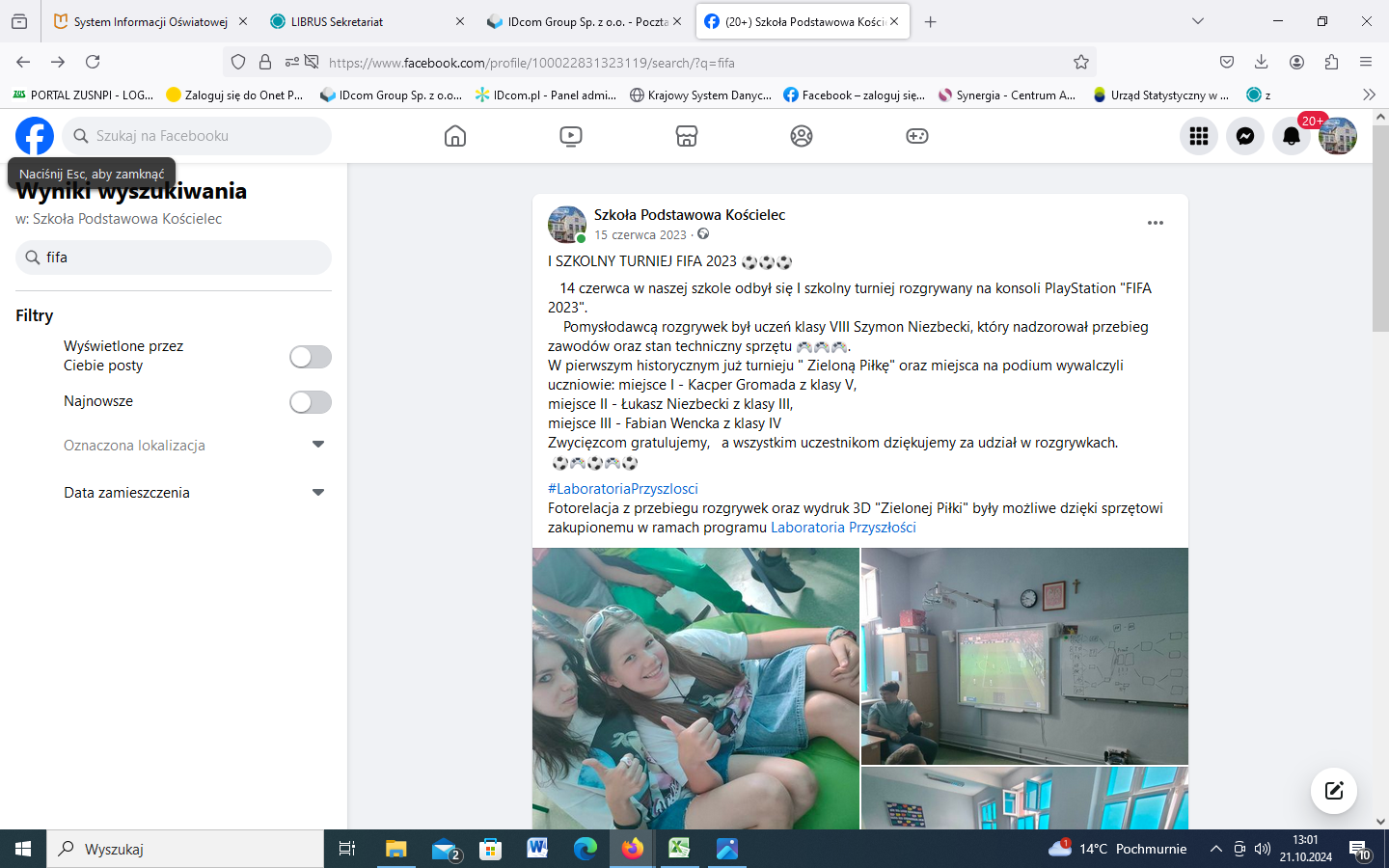
Task: Enable the 'Najnowsze' filter switch
Action: (311, 402)
